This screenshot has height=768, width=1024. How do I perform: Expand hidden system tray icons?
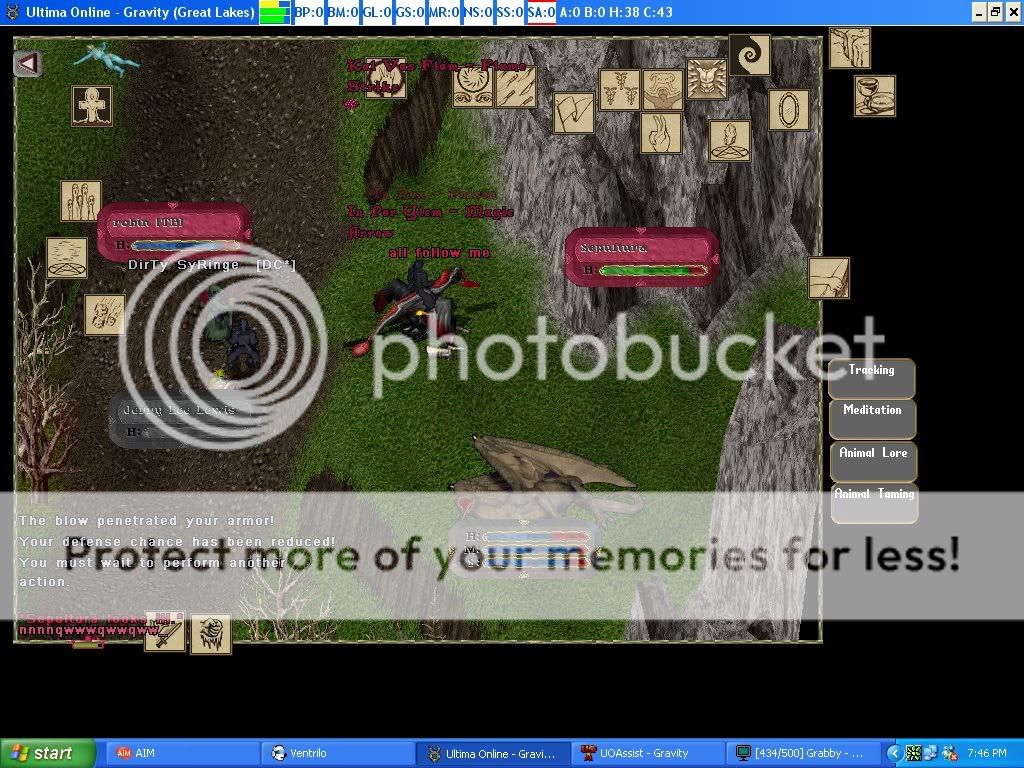(x=894, y=753)
